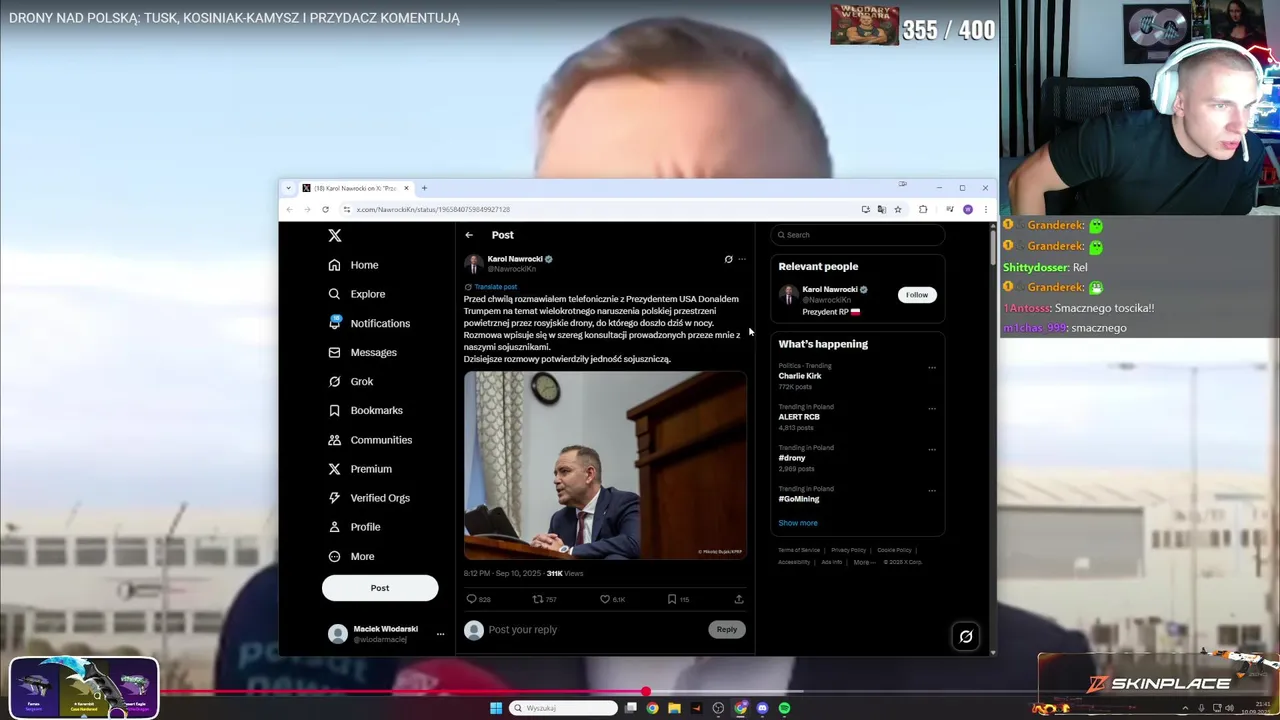Open post options three-dot menu

(742, 259)
